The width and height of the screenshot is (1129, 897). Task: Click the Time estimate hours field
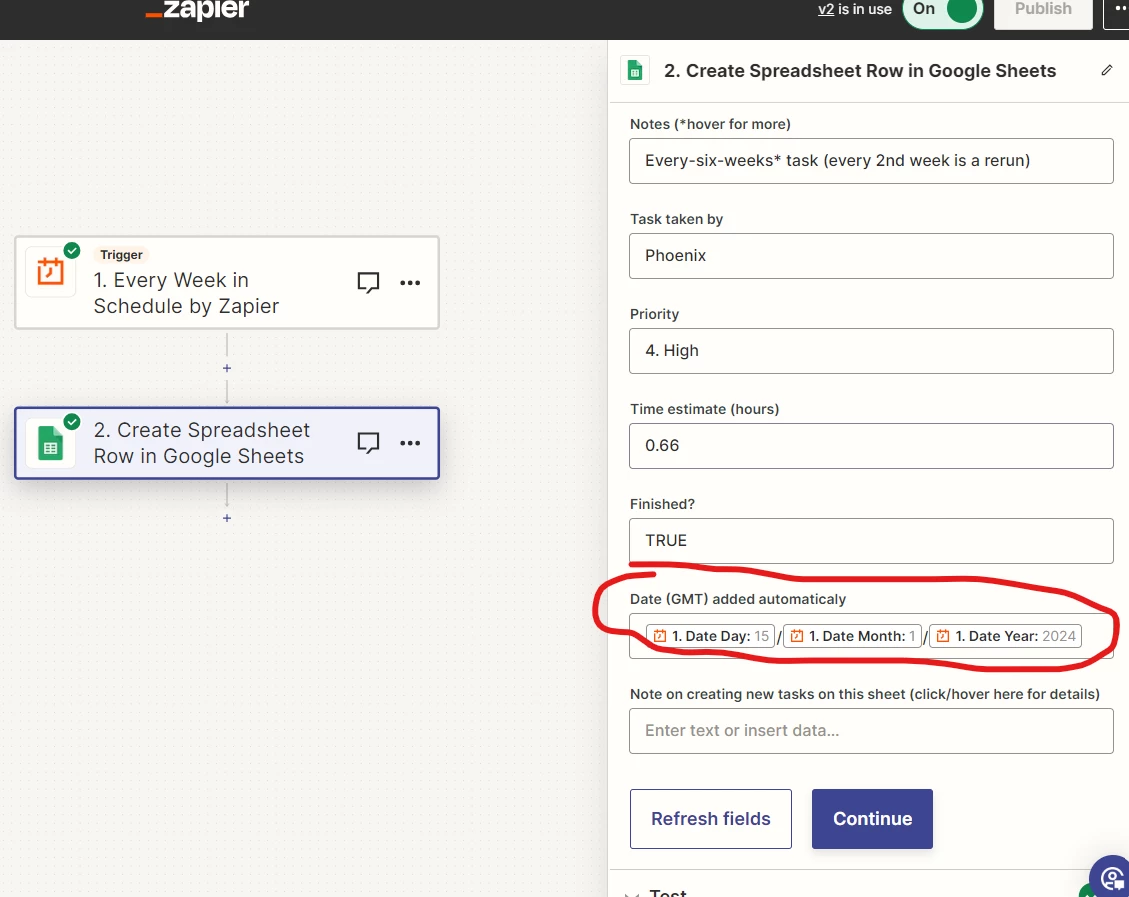coord(871,446)
